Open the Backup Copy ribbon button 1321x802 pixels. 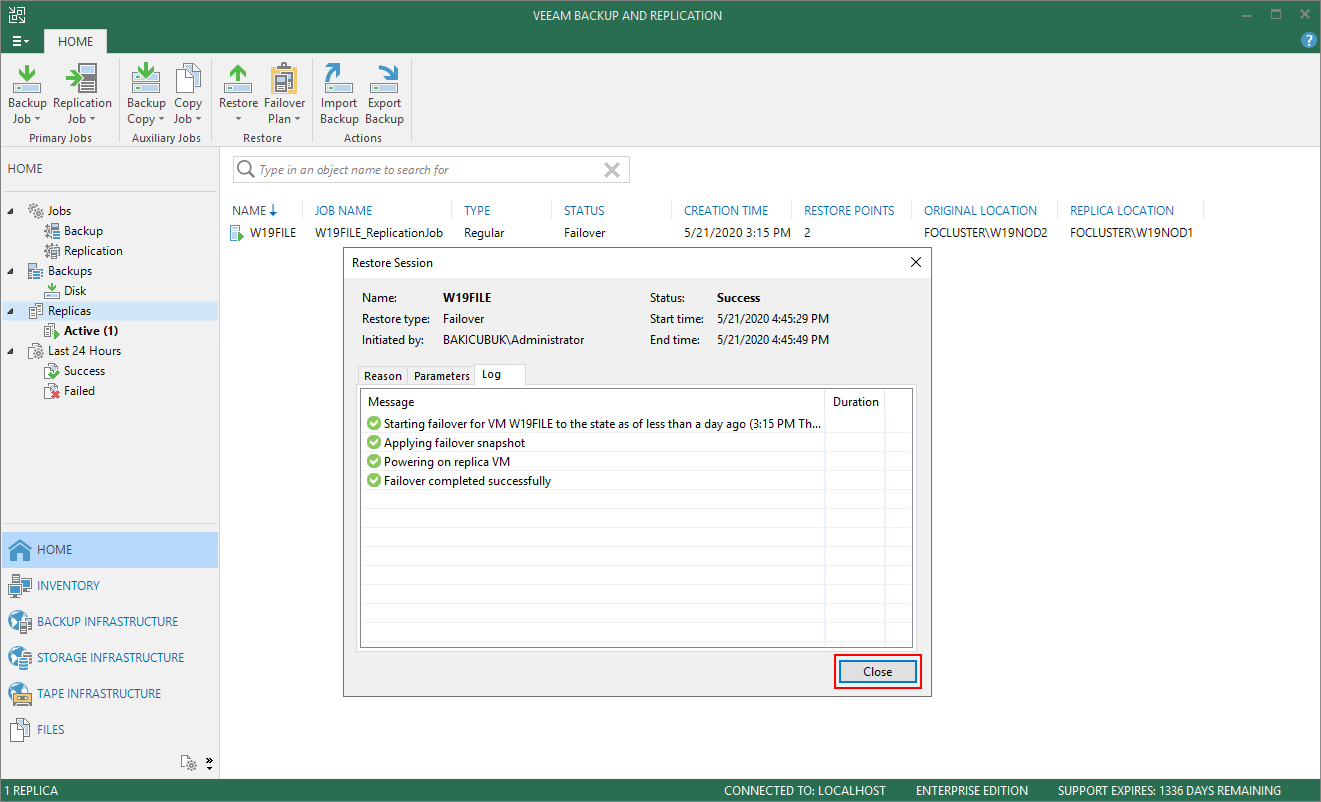[x=146, y=94]
